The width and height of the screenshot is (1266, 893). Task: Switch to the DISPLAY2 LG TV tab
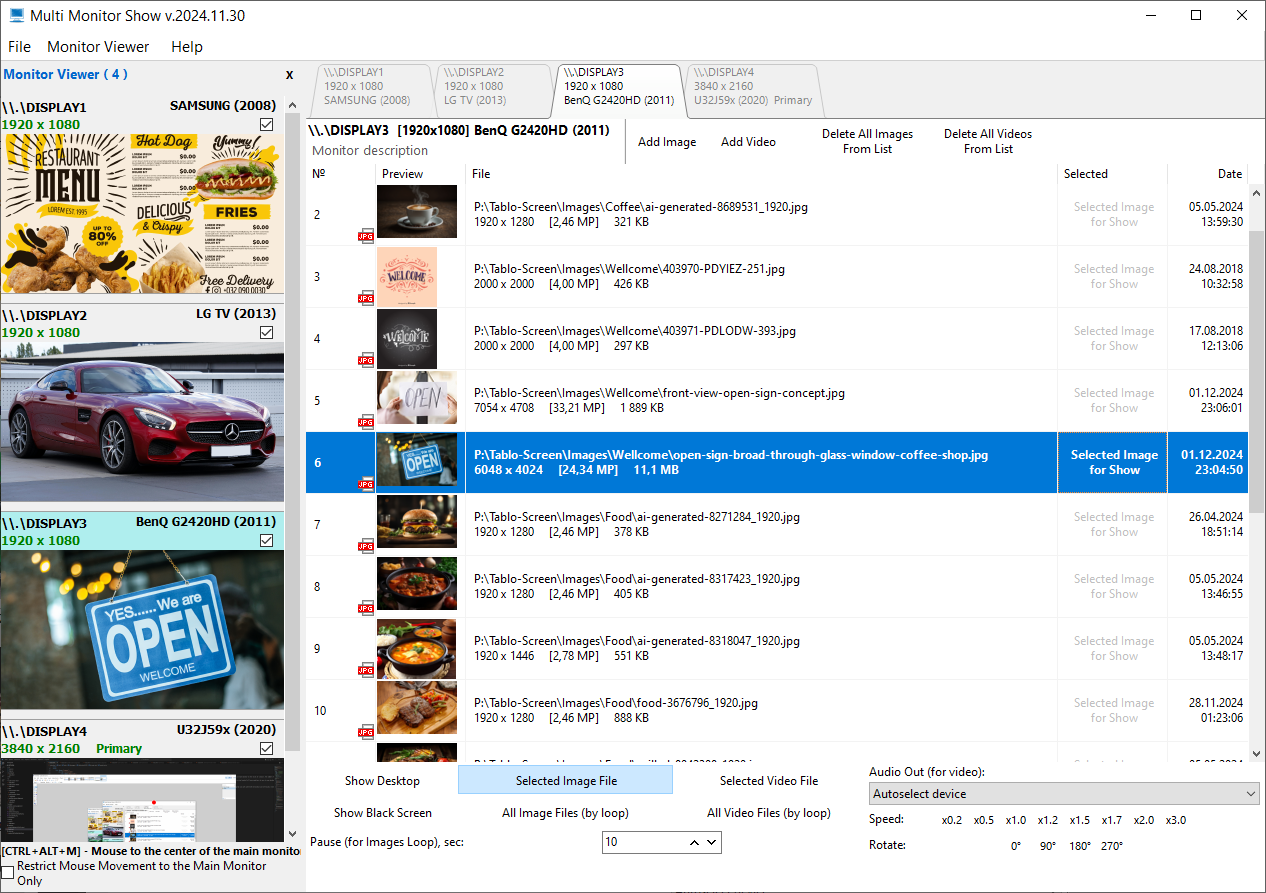pos(492,87)
